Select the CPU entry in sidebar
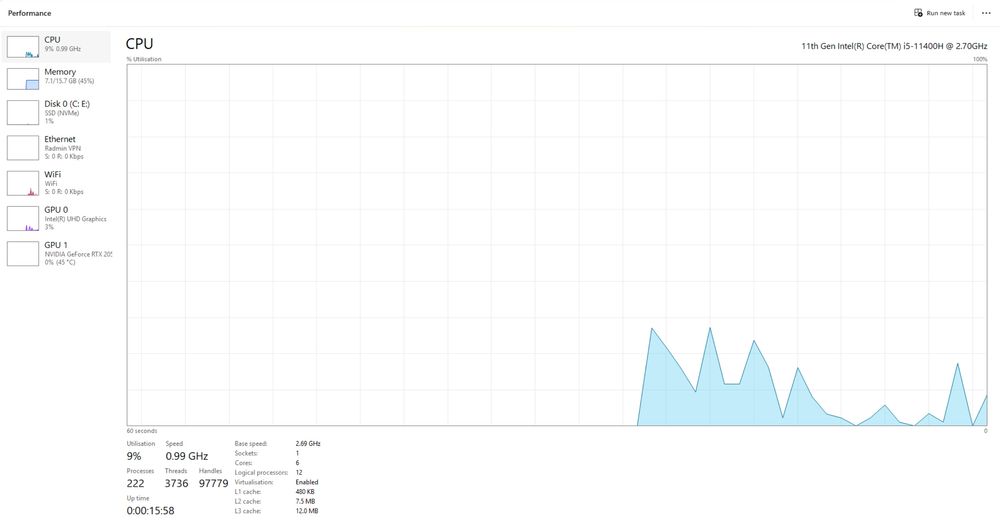1000x527 pixels. pyautogui.click(x=56, y=47)
